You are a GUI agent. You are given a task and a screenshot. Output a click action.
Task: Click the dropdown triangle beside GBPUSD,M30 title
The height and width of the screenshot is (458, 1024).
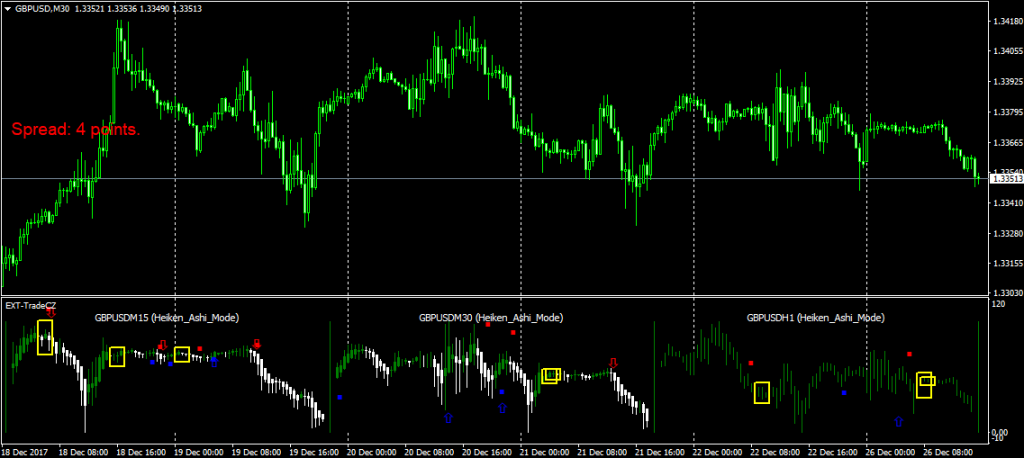[8, 9]
